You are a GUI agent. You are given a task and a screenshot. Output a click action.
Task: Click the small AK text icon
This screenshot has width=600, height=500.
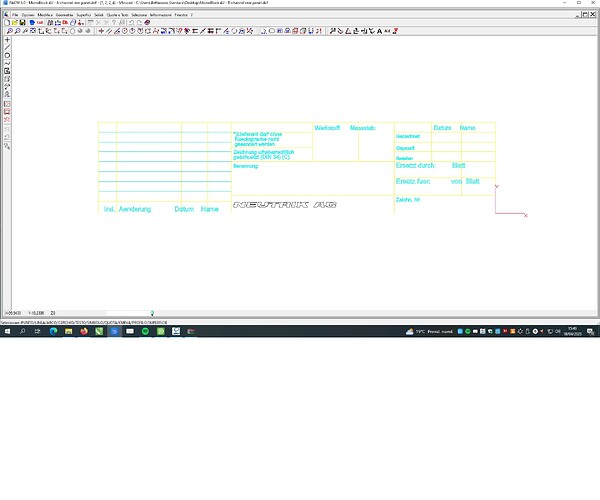pos(387,31)
